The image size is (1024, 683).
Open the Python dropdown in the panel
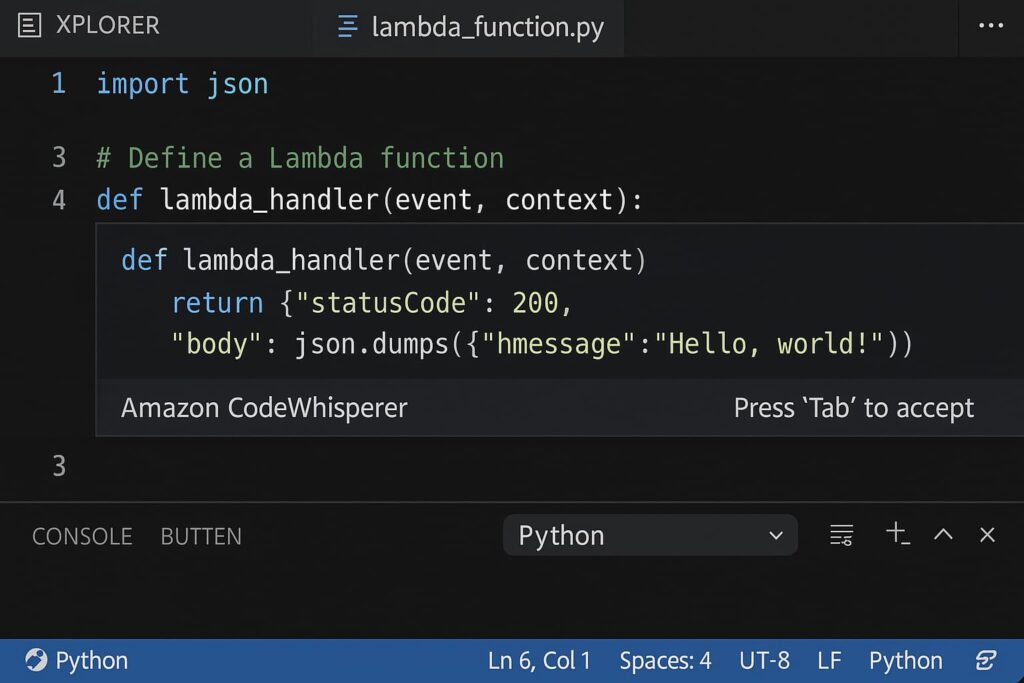click(x=650, y=535)
